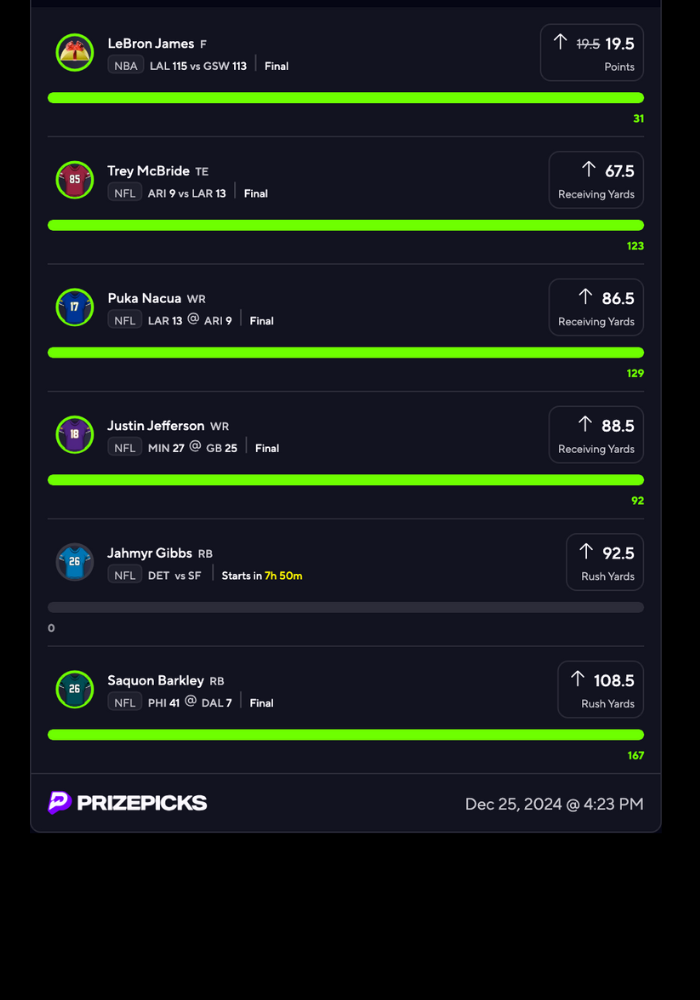Viewport: 700px width, 1000px height.
Task: Select Saquon Barkley 108.5 Rush Yards box
Action: click(600, 689)
